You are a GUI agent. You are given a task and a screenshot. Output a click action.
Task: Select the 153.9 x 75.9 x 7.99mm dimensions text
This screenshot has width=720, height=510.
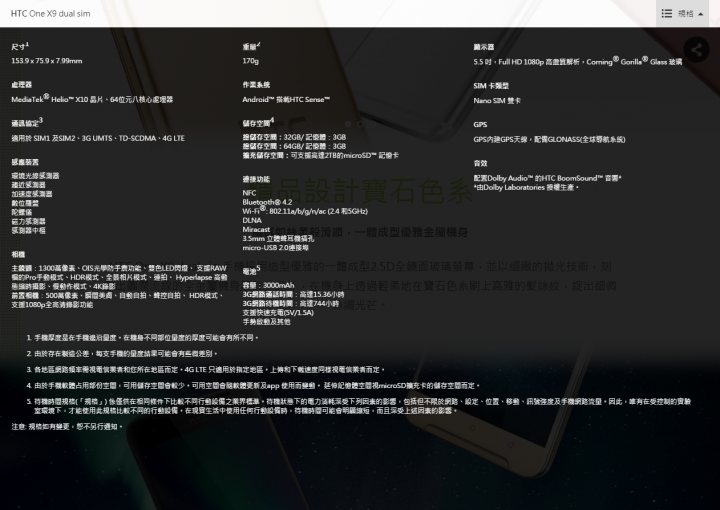(47, 61)
